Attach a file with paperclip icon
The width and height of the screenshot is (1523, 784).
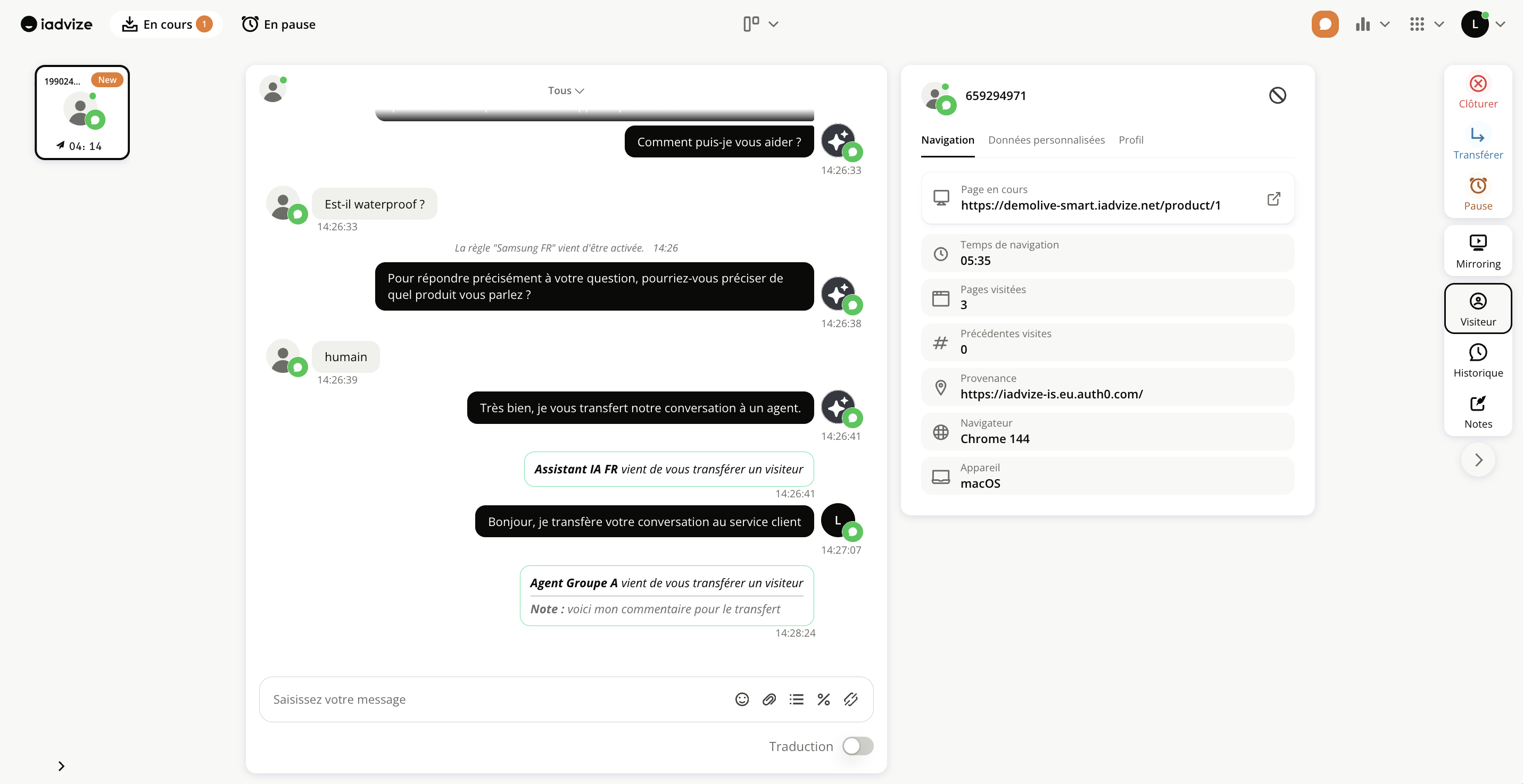[768, 699]
